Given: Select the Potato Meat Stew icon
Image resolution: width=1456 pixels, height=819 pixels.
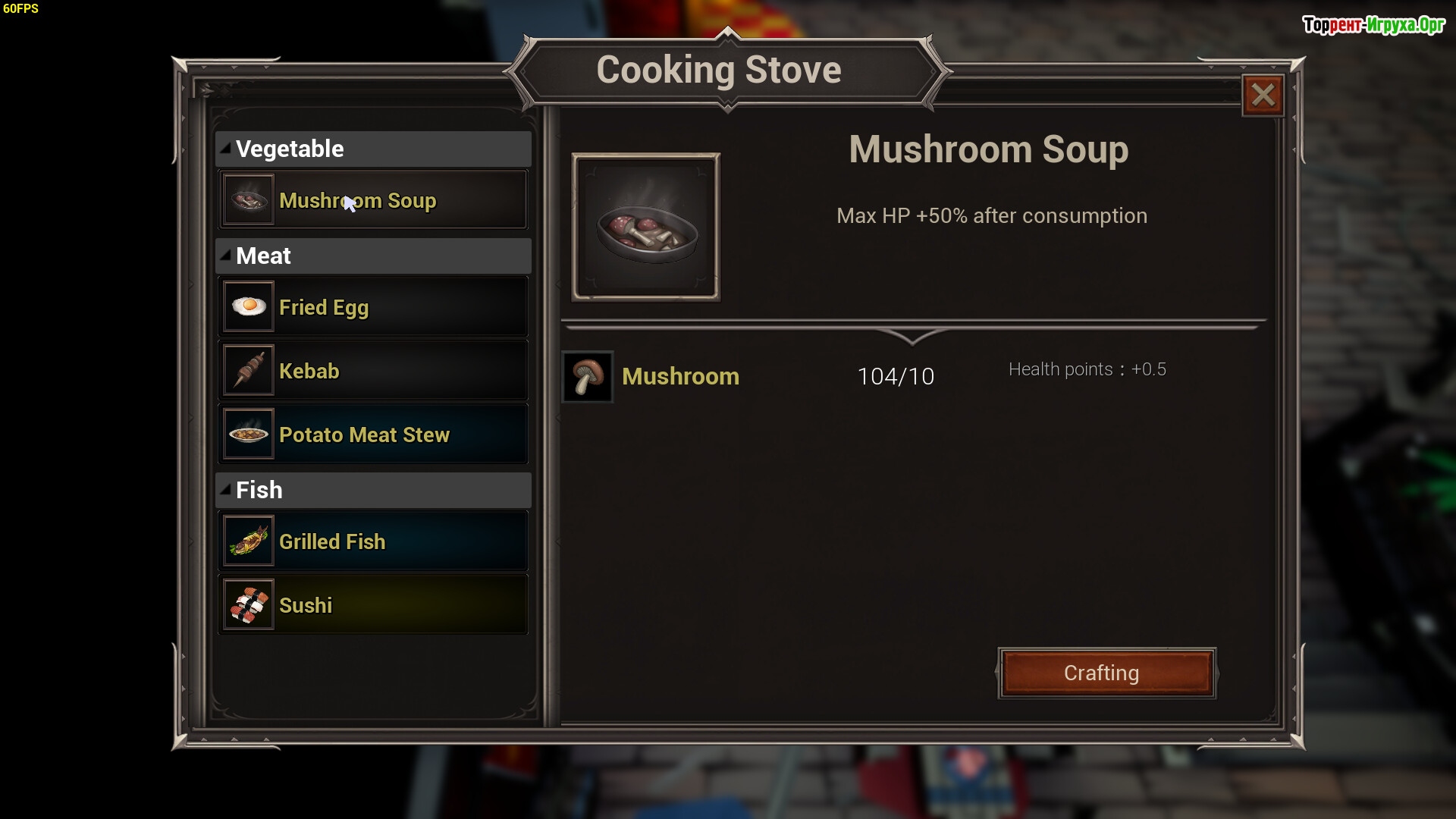Looking at the screenshot, I should pyautogui.click(x=249, y=434).
